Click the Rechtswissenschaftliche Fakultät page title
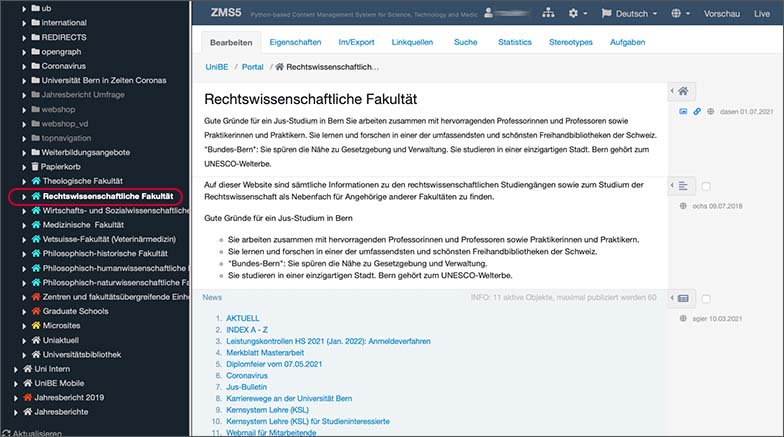 point(310,99)
